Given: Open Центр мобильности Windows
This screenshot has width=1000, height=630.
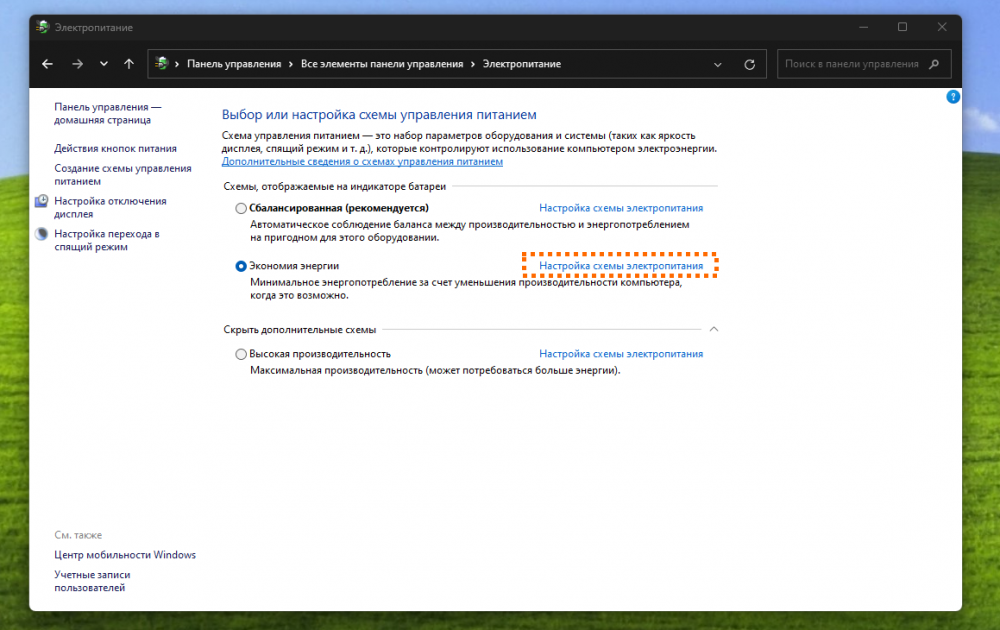Looking at the screenshot, I should coord(125,555).
